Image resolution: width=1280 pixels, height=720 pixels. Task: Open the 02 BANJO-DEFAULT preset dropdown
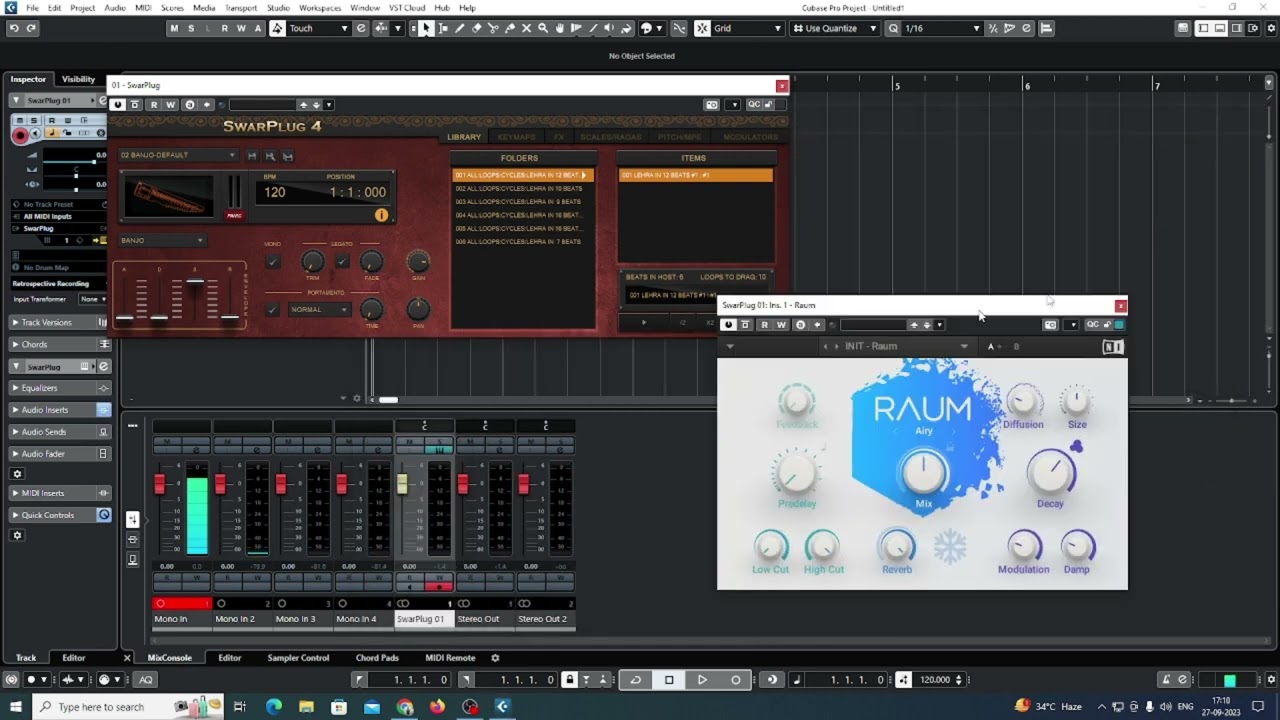(x=178, y=155)
